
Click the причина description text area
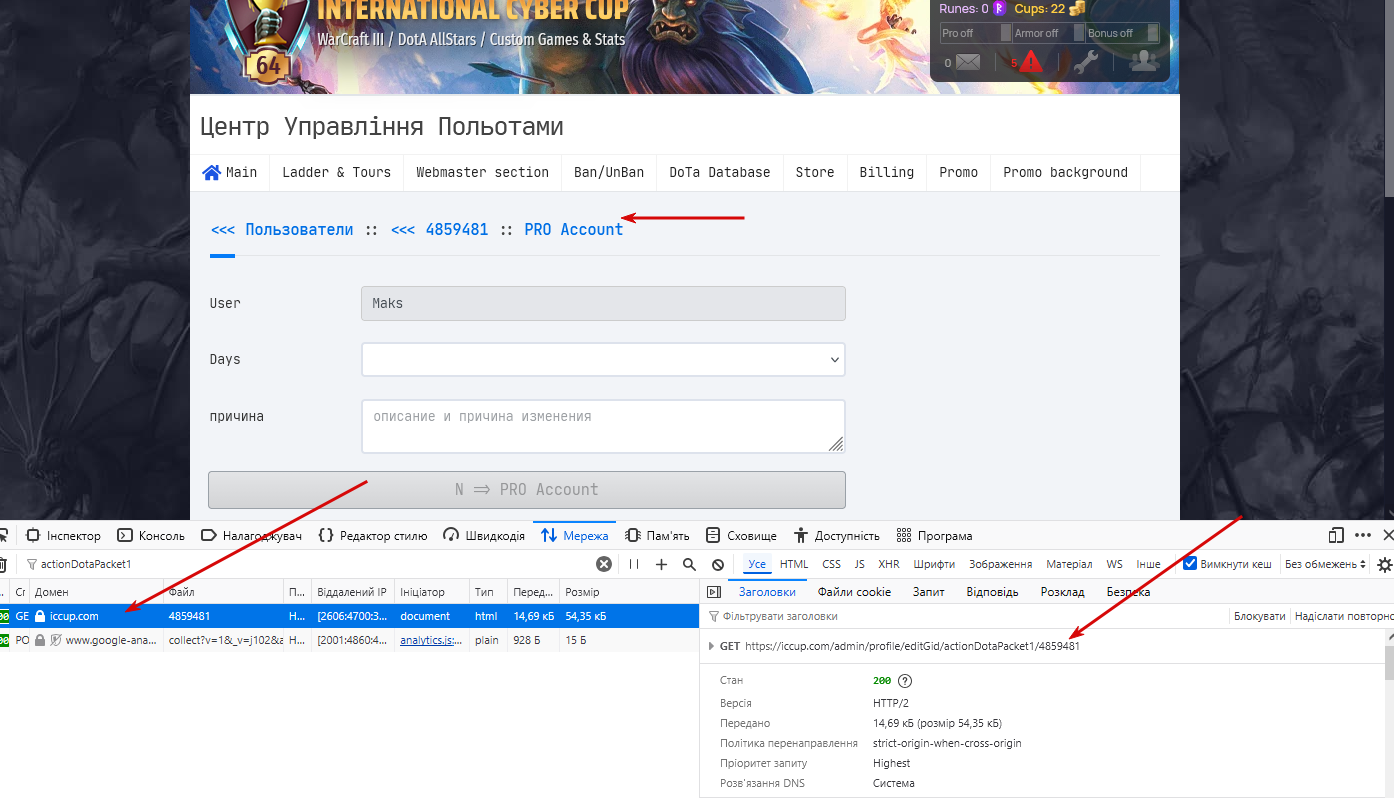point(603,427)
